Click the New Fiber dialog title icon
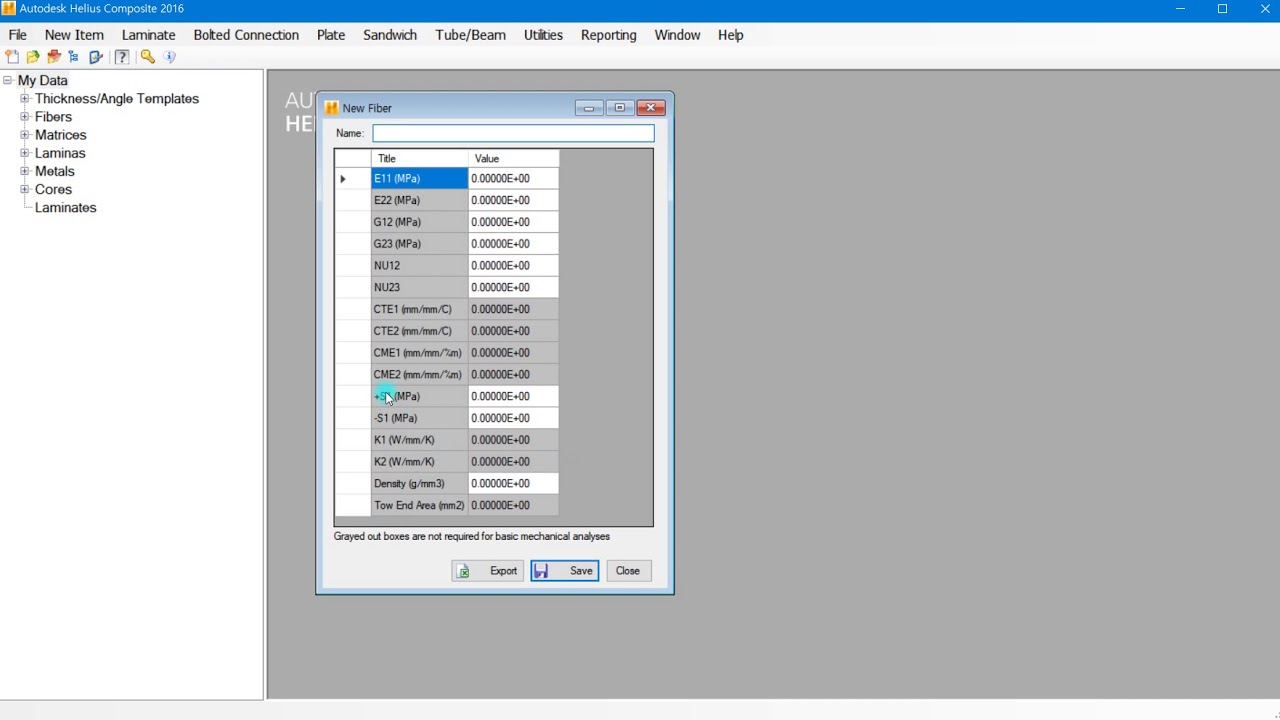The height and width of the screenshot is (720, 1280). pyautogui.click(x=331, y=108)
